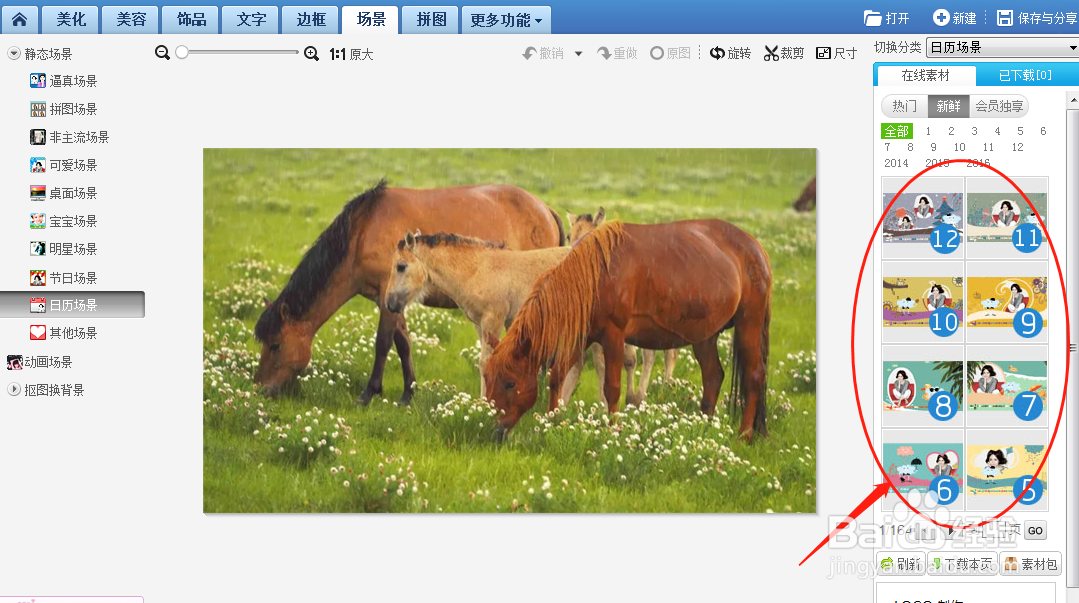Image resolution: width=1079 pixels, height=603 pixels.
Task: Click the 尺寸 resize tool
Action: click(x=836, y=53)
